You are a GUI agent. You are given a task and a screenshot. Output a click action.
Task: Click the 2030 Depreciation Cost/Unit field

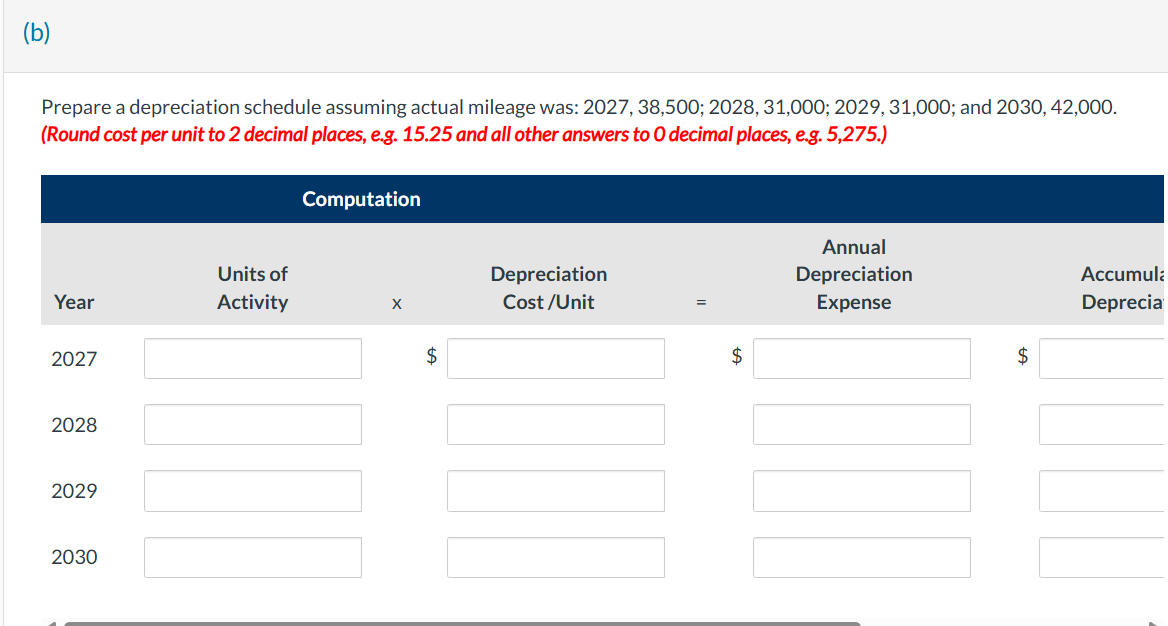coord(556,557)
